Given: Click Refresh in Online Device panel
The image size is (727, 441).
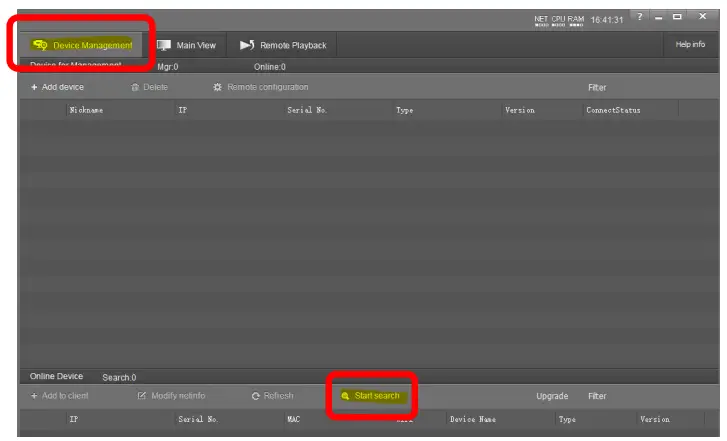Looking at the screenshot, I should click(x=273, y=396).
